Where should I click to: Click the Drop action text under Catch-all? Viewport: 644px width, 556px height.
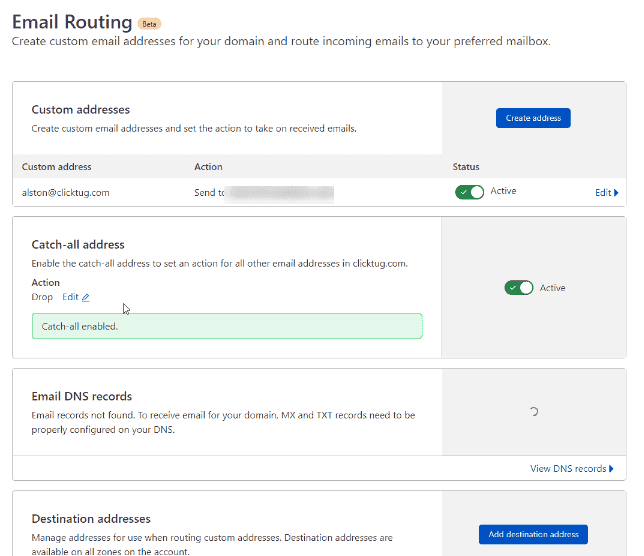pyautogui.click(x=42, y=297)
